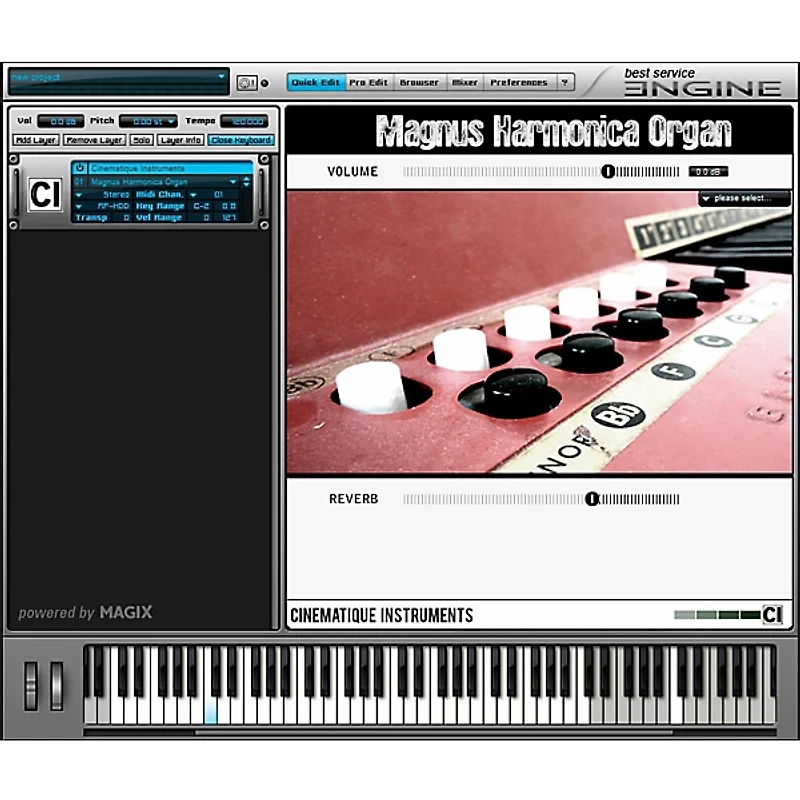
Task: Click the keyboard horizontal scrollbar
Action: 433,733
